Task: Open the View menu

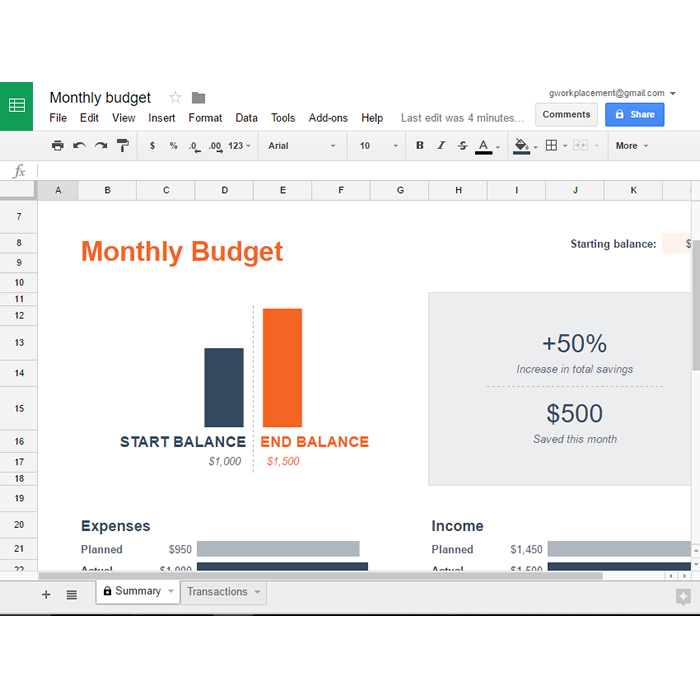Action: pos(124,118)
